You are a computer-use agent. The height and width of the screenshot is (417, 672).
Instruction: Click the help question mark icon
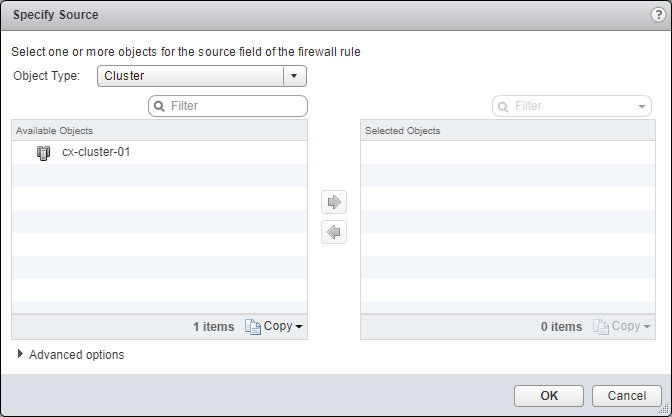(657, 15)
